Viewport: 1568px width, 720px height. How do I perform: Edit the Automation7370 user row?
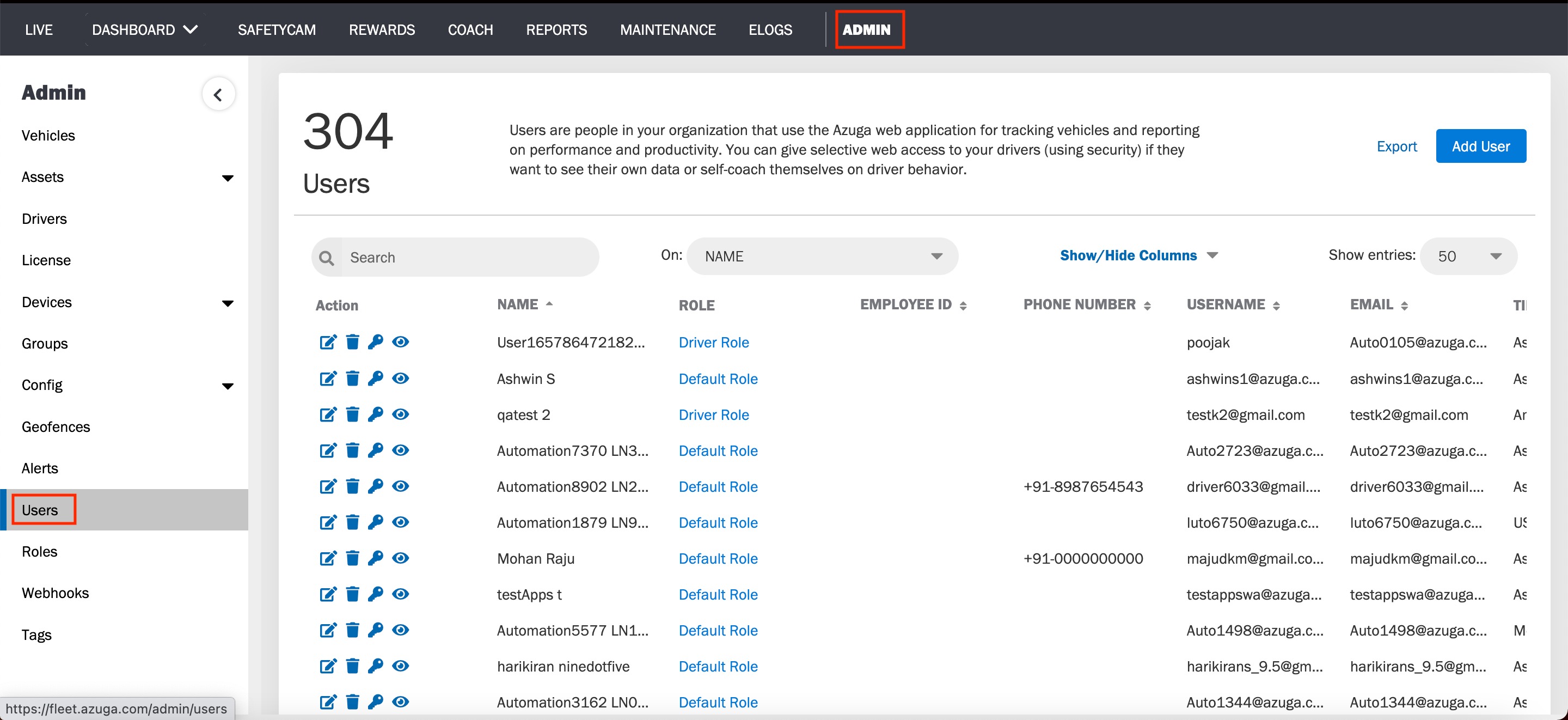pos(328,450)
